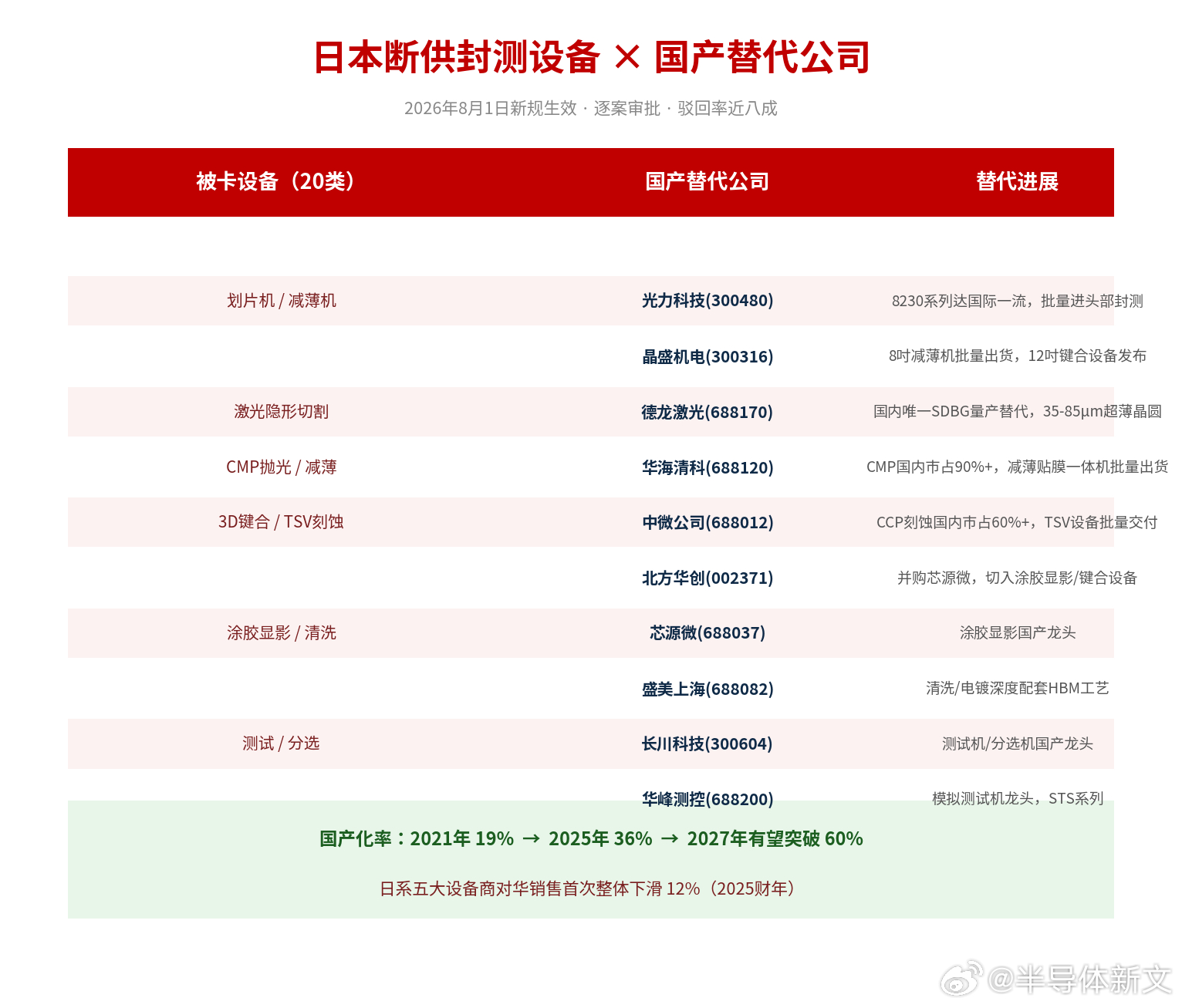
Task: Click the title 日本断供封测设备 × 国产替代公司
Action: (591, 58)
